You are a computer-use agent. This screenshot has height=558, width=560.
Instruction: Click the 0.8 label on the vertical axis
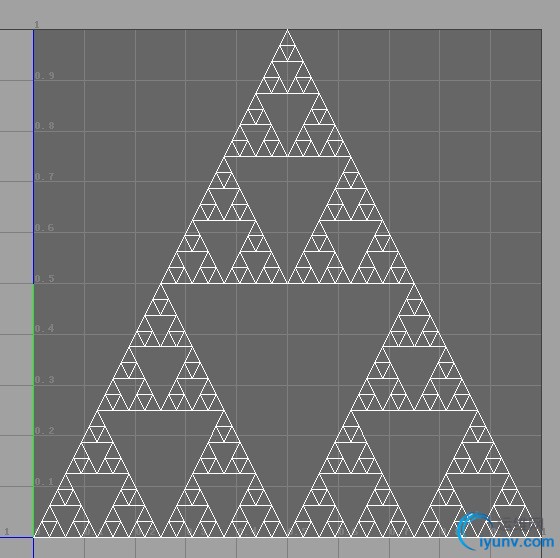pos(45,126)
